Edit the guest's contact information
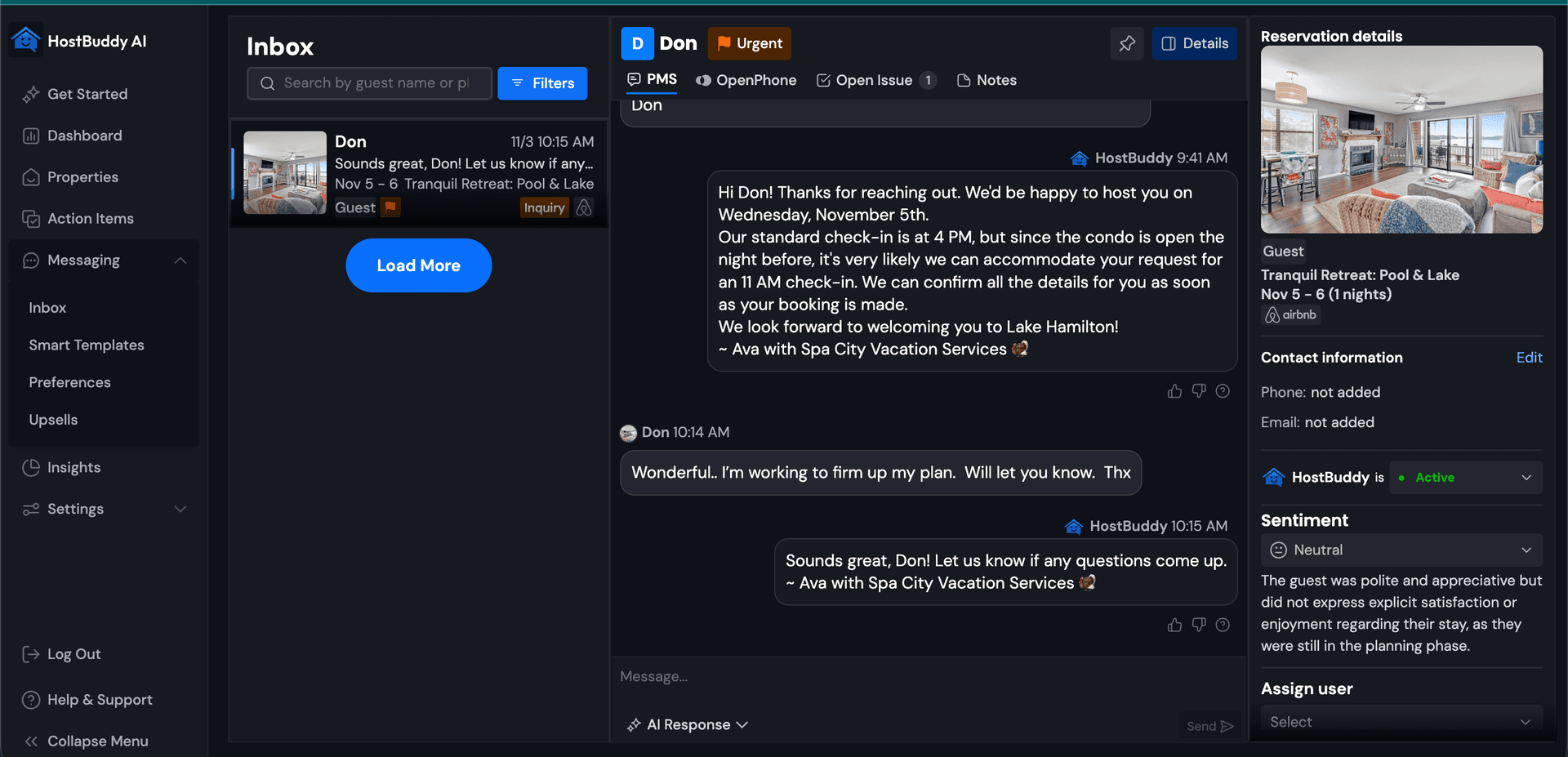Image resolution: width=1568 pixels, height=757 pixels. point(1529,357)
